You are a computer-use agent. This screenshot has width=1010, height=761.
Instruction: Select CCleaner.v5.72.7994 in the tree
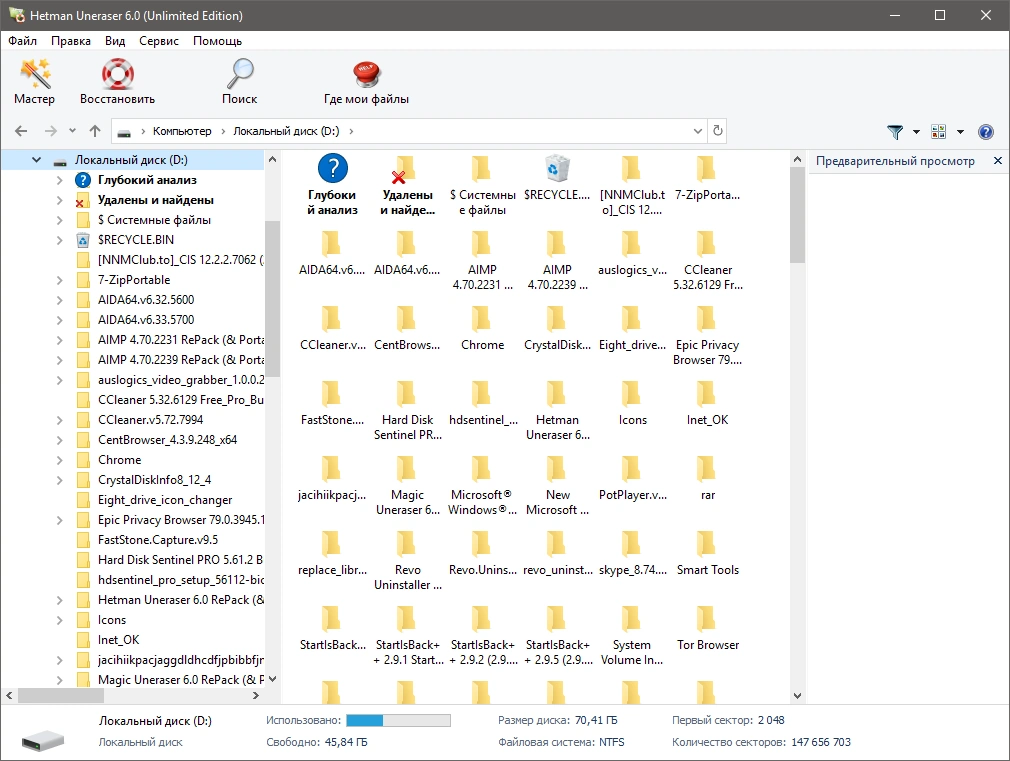[x=150, y=419]
